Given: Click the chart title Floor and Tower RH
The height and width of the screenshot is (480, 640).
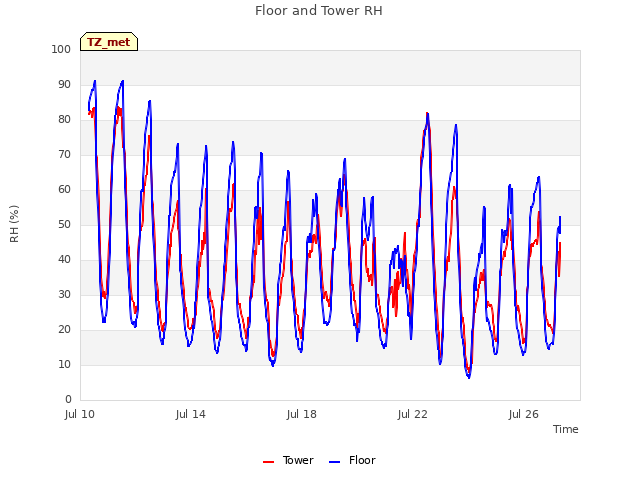Looking at the screenshot, I should pyautogui.click(x=319, y=11).
